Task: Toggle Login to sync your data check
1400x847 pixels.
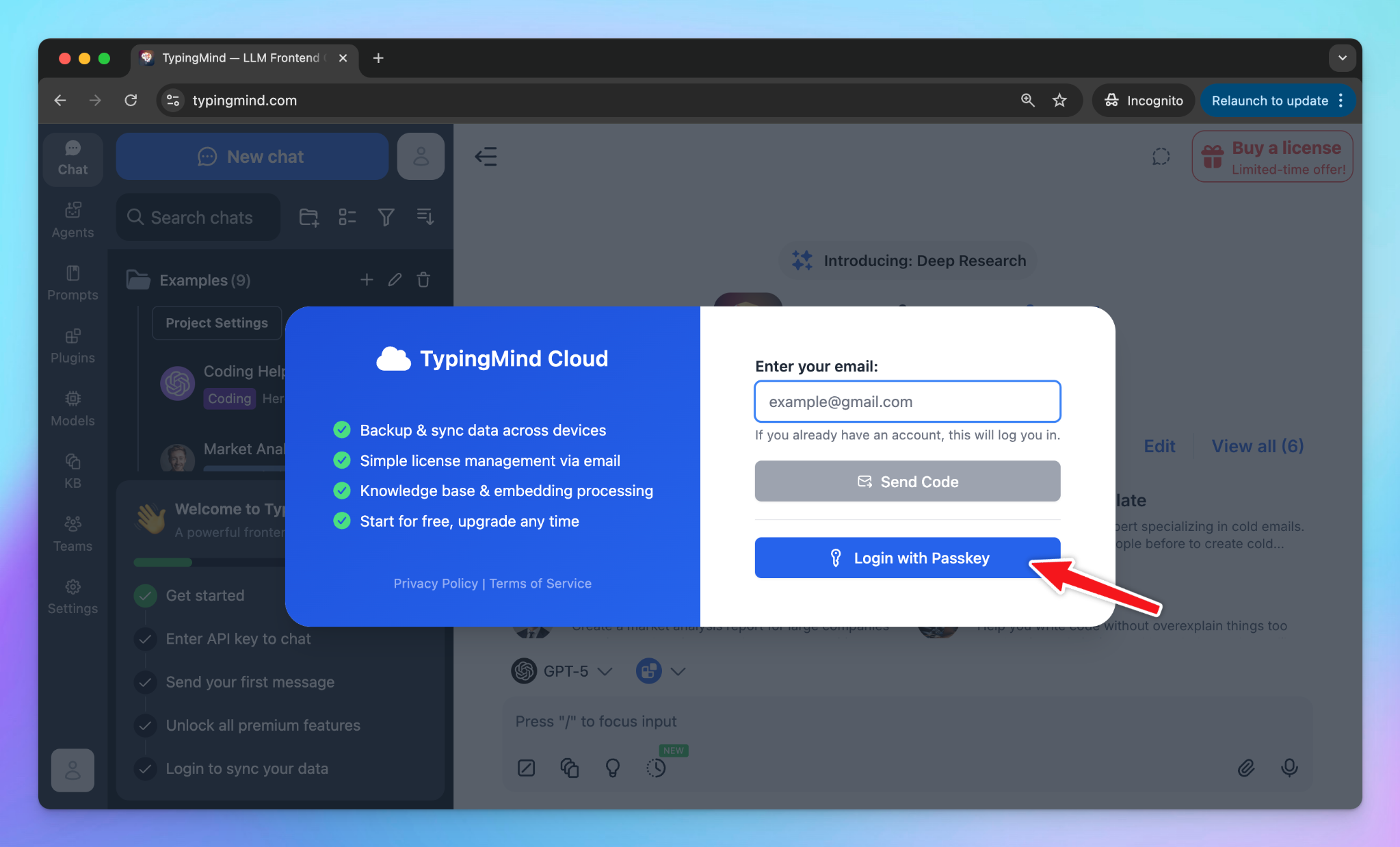Action: 145,769
